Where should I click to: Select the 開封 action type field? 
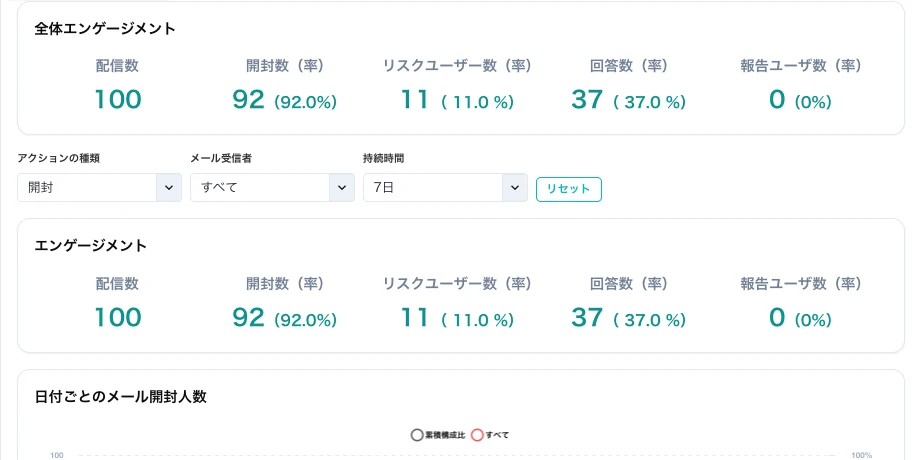(x=87, y=188)
